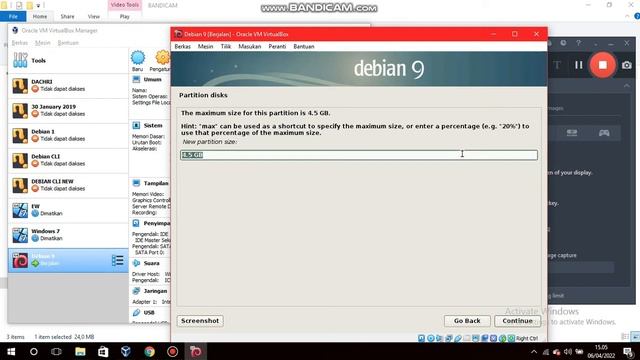Click hard disk activity icon in VM status bar
Image resolution: width=640 pixels, height=360 pixels.
pyautogui.click(x=421, y=338)
